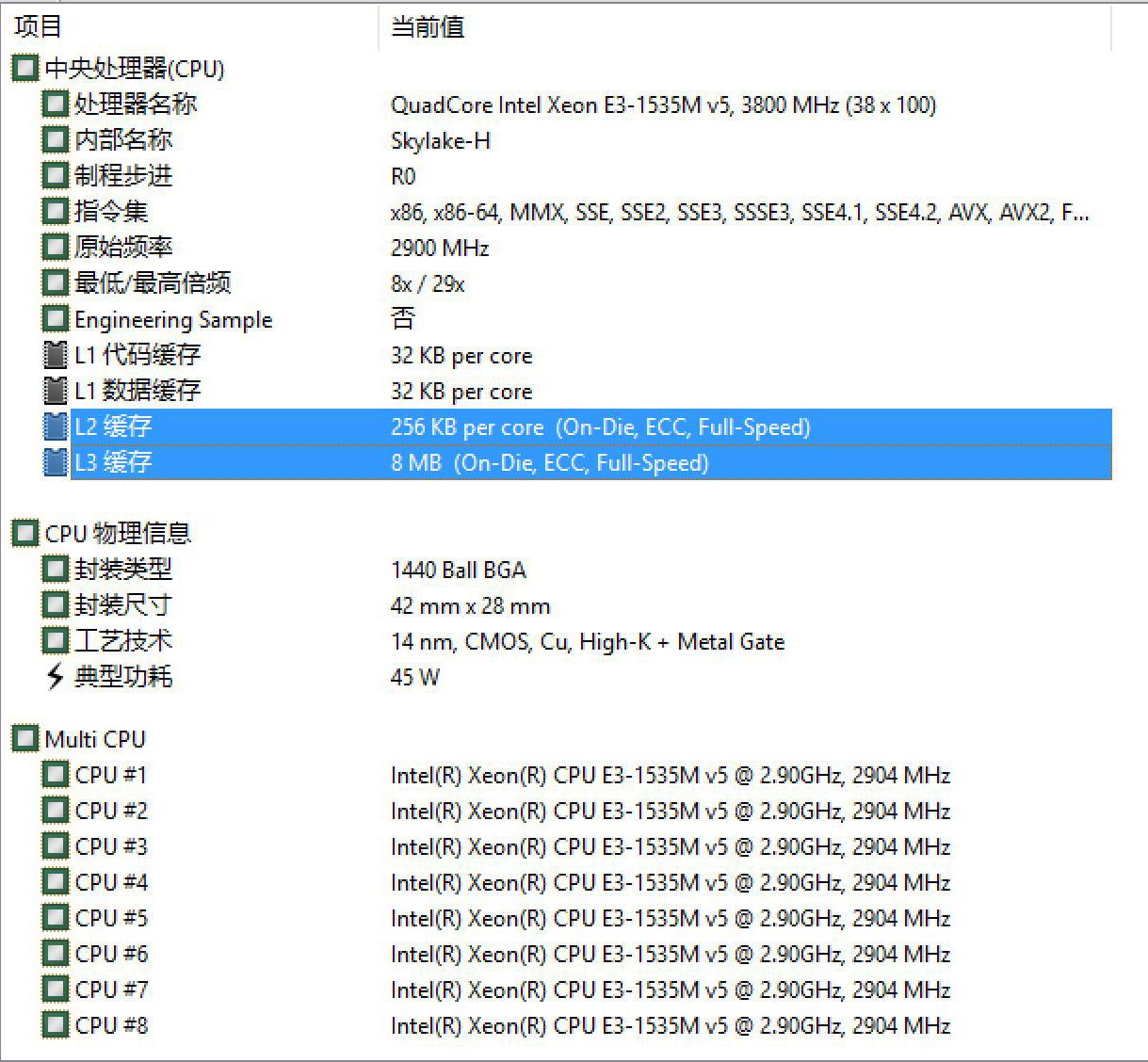Select the 工艺技术 row label

click(123, 640)
